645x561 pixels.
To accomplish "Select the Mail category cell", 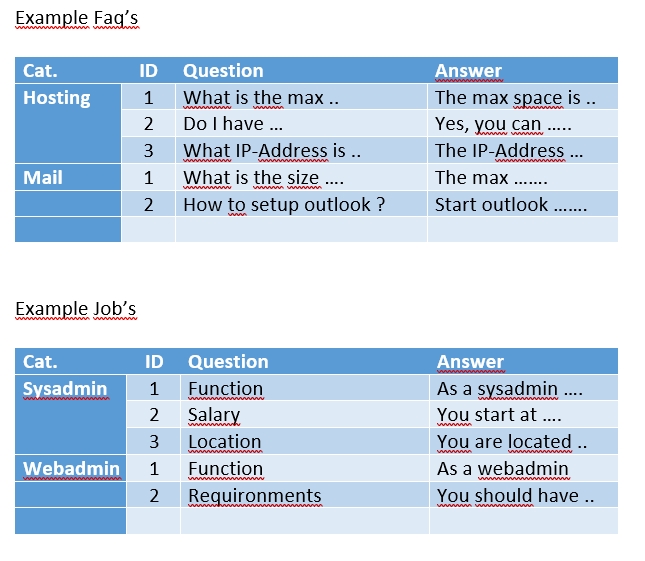I will pyautogui.click(x=43, y=178).
